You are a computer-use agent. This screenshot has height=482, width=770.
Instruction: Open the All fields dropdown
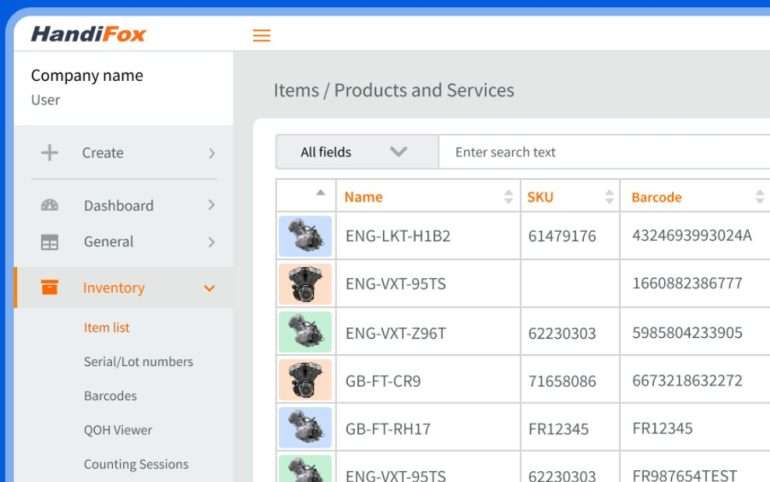click(357, 152)
